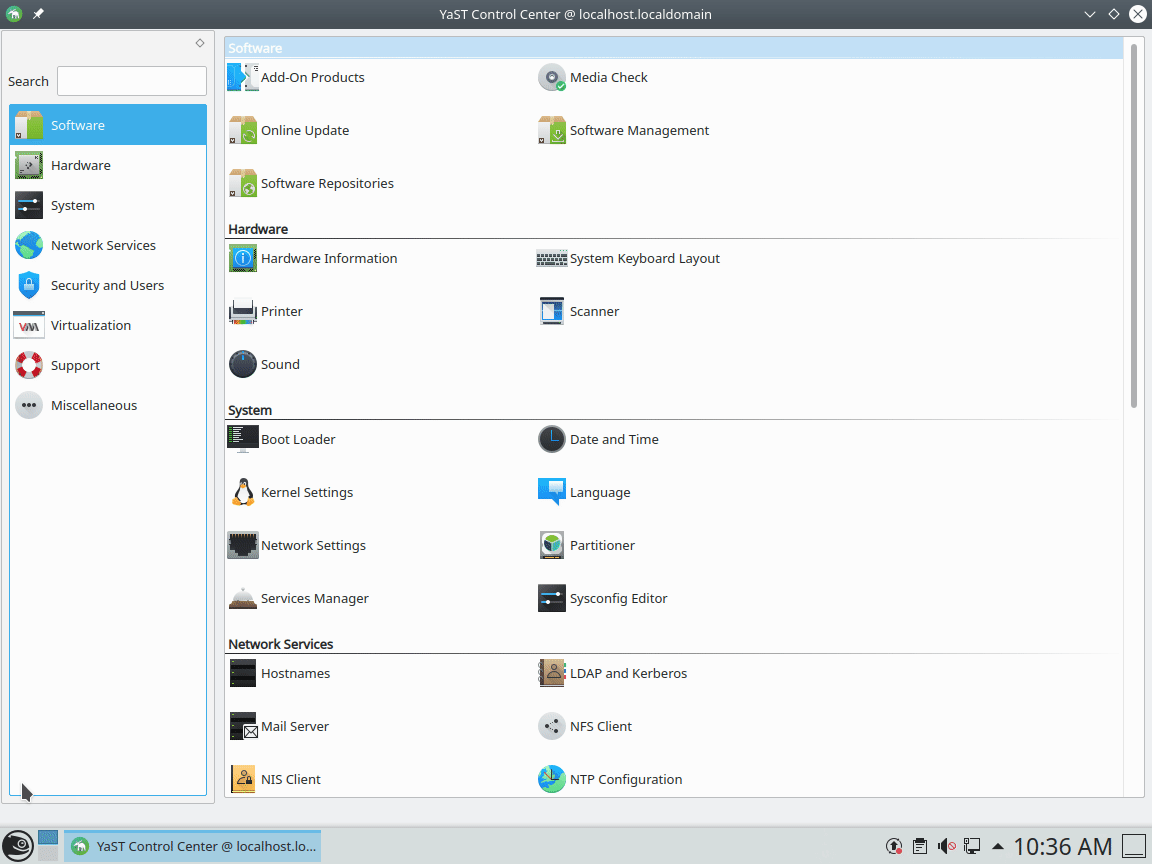Open the window menu via the title bar icon

pyautogui.click(x=14, y=14)
